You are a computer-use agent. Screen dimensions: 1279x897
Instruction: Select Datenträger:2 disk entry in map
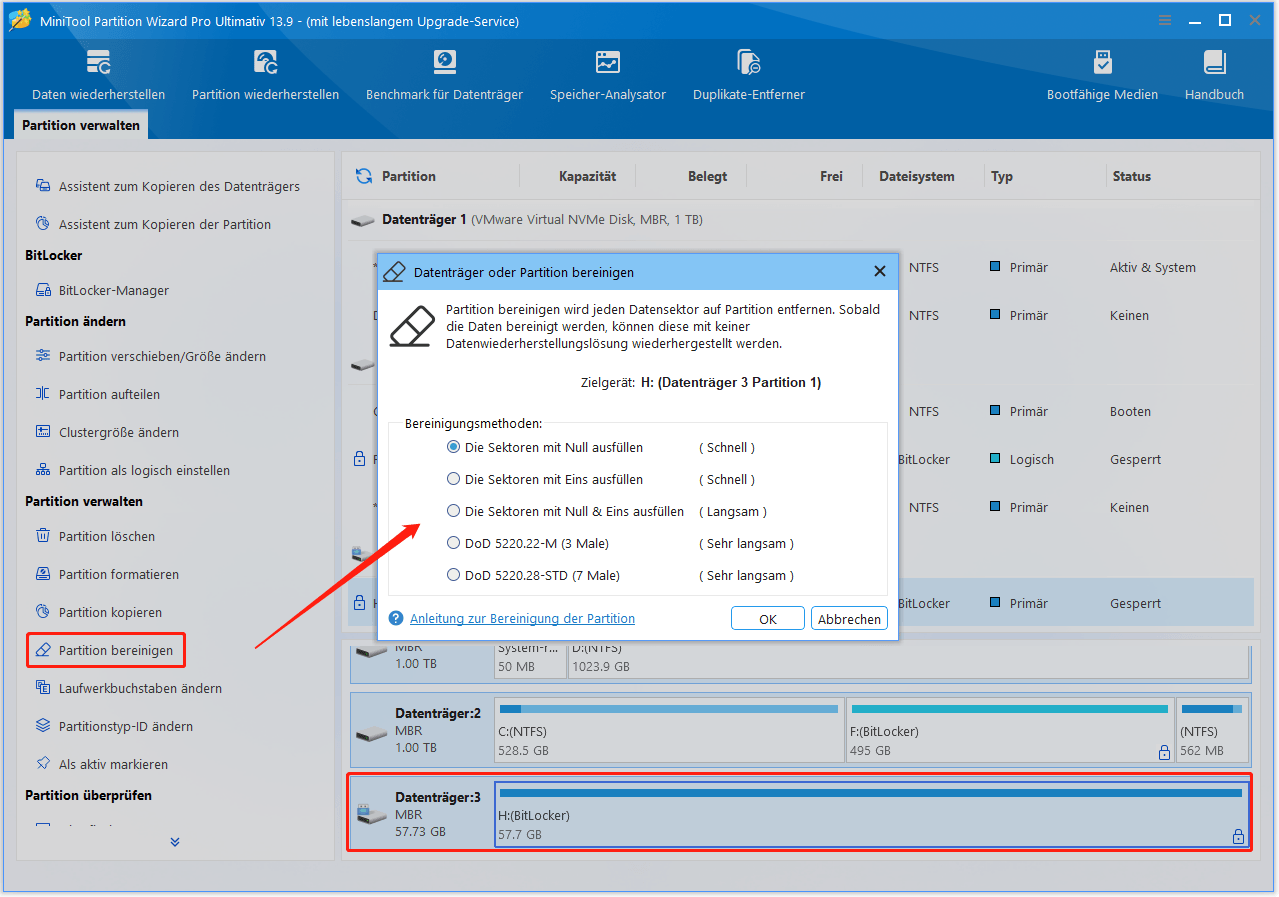[422, 732]
